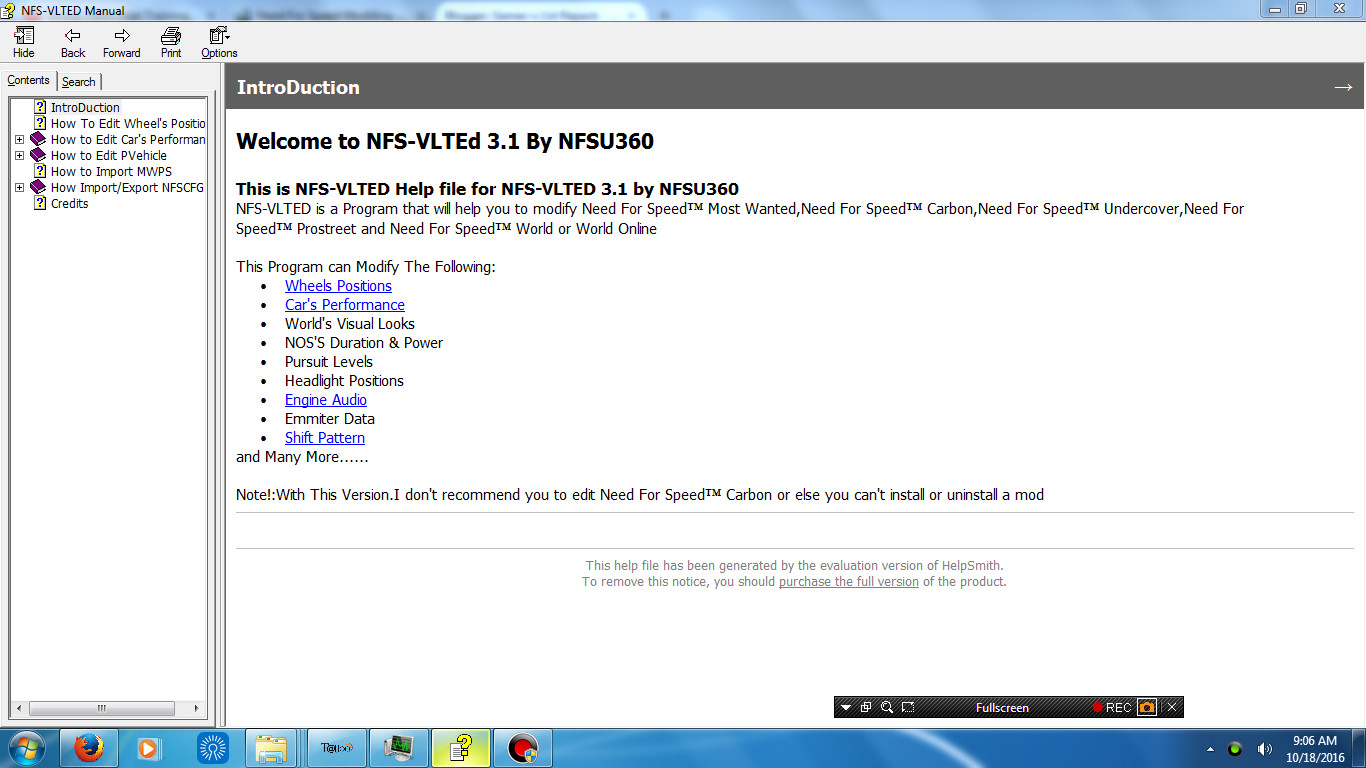Toggle the Fullscreen capture mode
This screenshot has width=1366, height=768.
coord(1003,707)
